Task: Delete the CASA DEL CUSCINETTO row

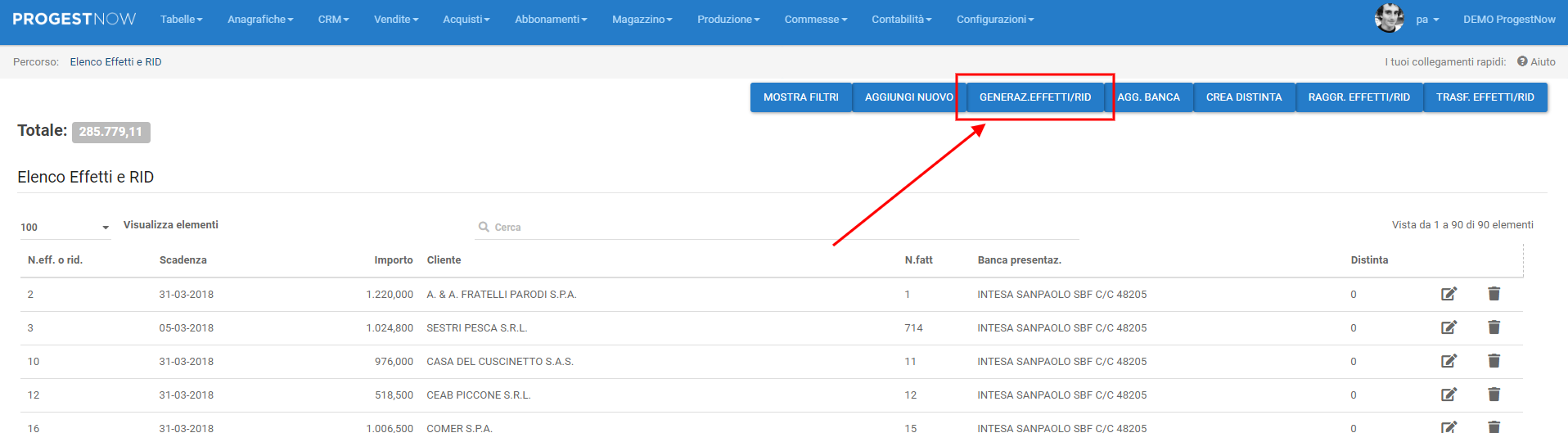Action: coord(1494,361)
